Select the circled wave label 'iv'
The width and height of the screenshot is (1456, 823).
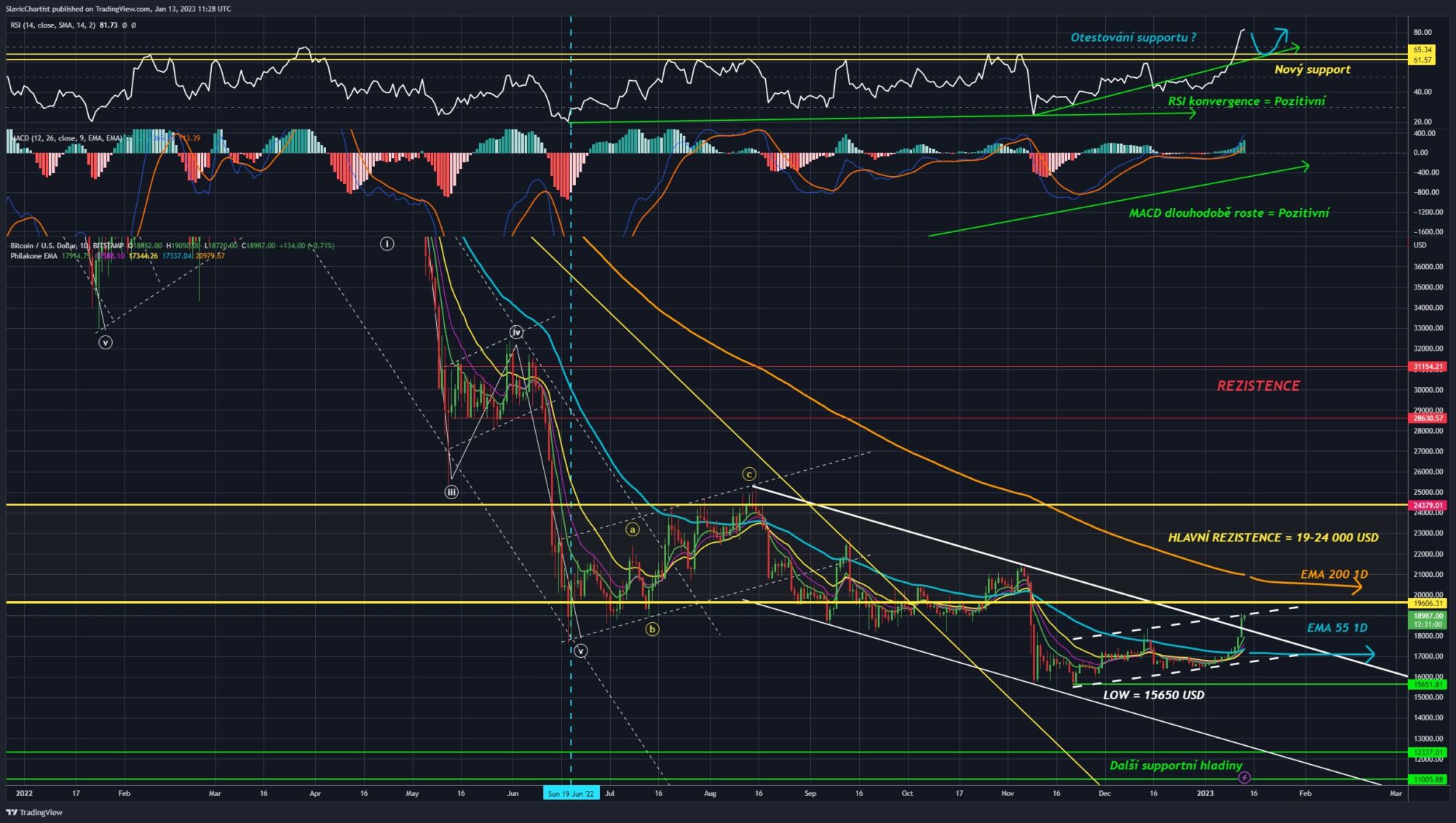tap(516, 333)
